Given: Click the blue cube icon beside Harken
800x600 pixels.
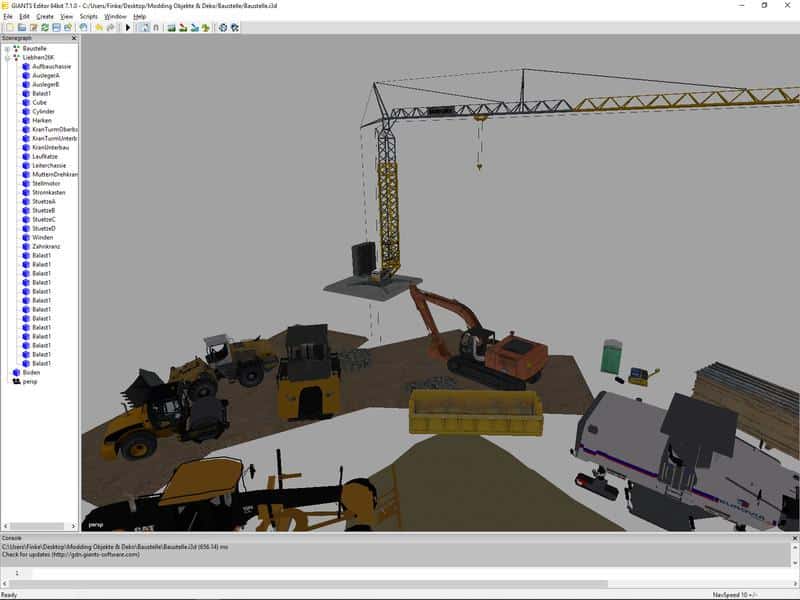Looking at the screenshot, I should [26, 120].
